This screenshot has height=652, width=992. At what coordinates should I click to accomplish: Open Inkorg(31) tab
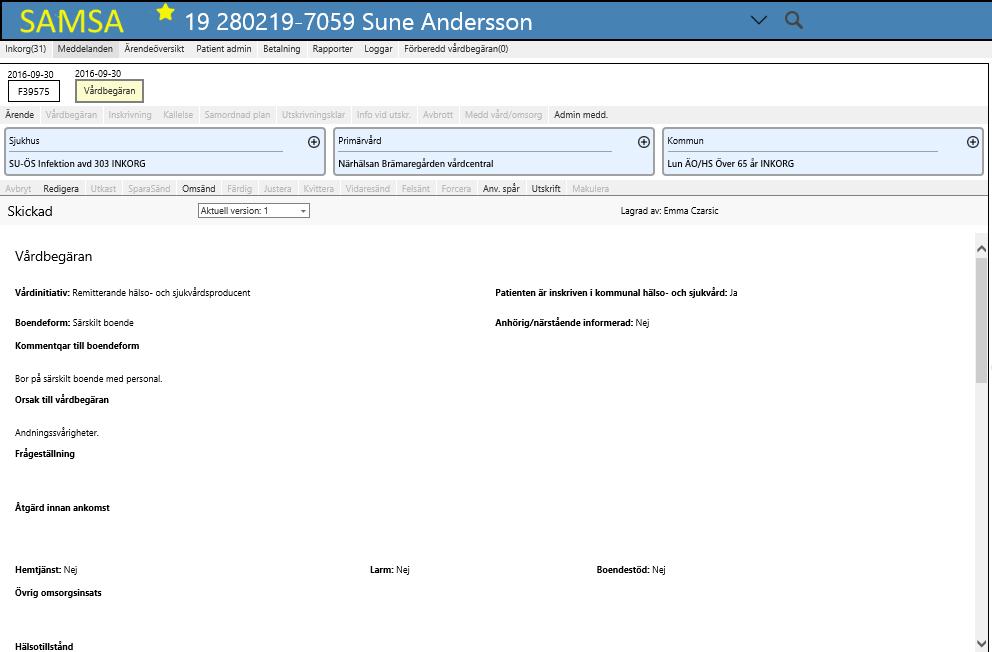(26, 49)
